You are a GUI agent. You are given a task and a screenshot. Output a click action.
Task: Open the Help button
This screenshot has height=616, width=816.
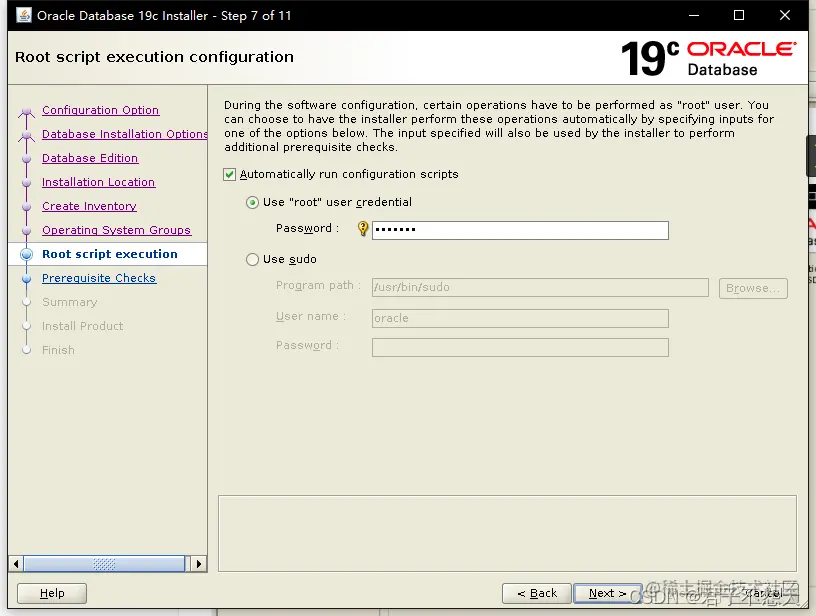(52, 593)
